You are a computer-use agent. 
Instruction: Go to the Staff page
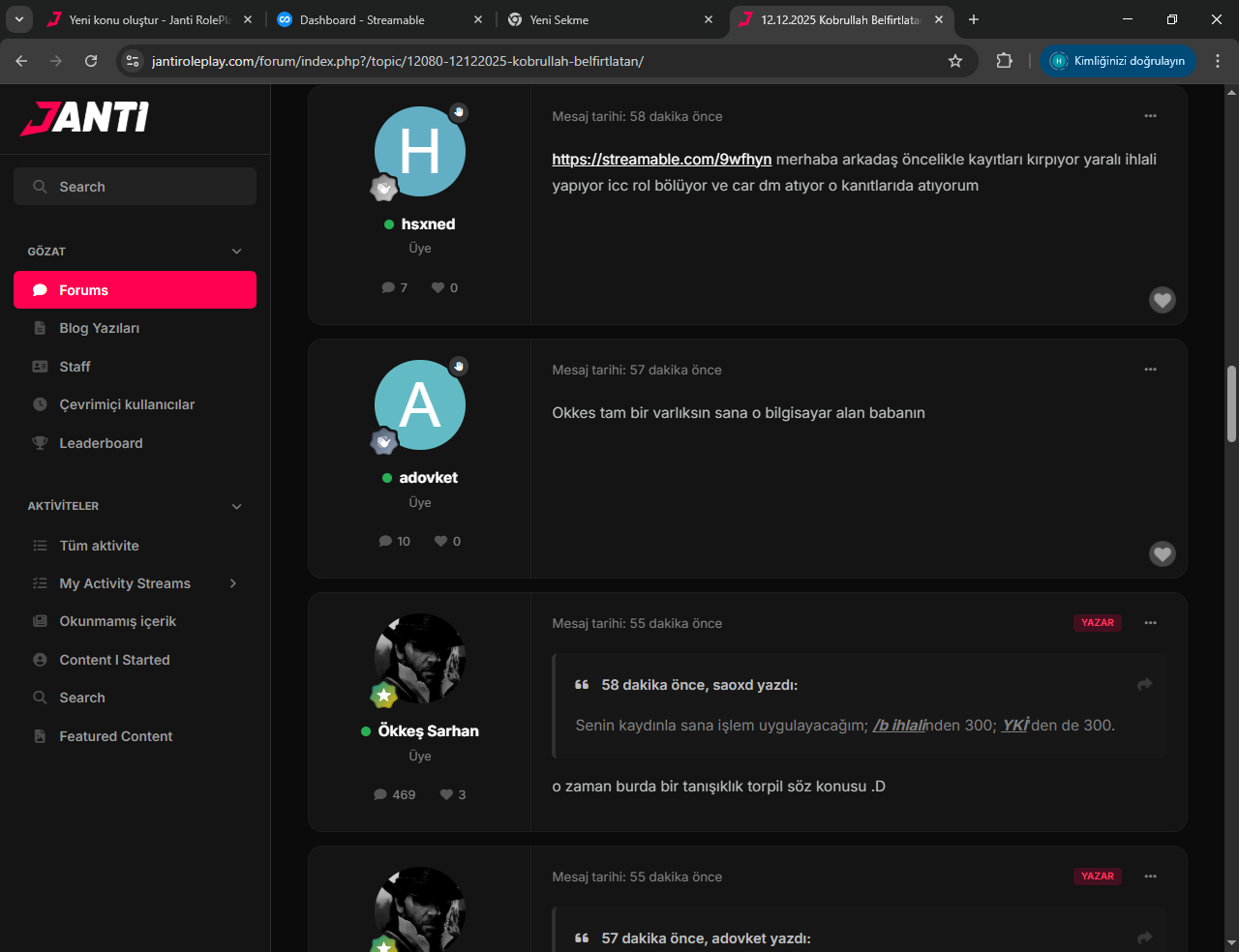(x=135, y=367)
